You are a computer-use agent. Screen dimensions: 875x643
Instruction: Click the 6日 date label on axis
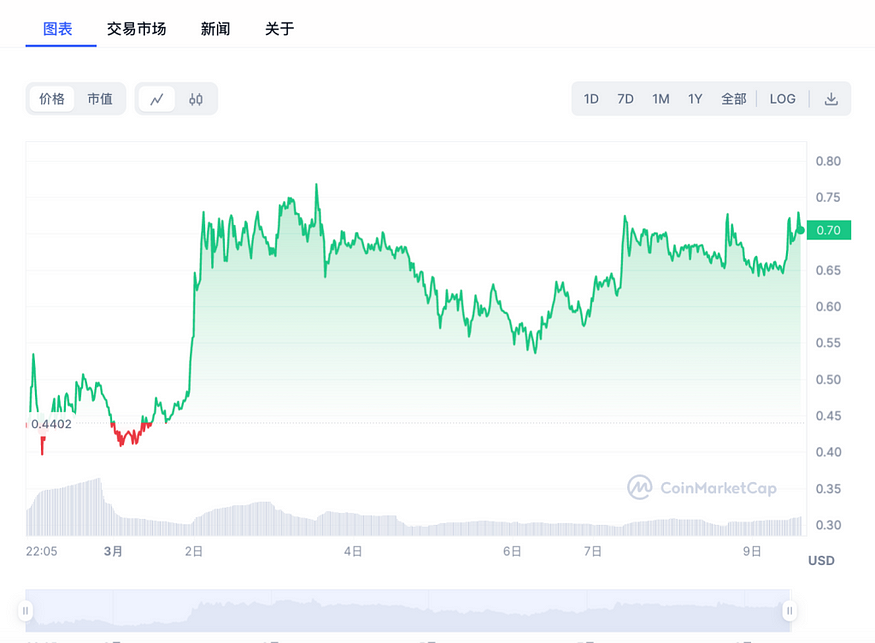[512, 551]
